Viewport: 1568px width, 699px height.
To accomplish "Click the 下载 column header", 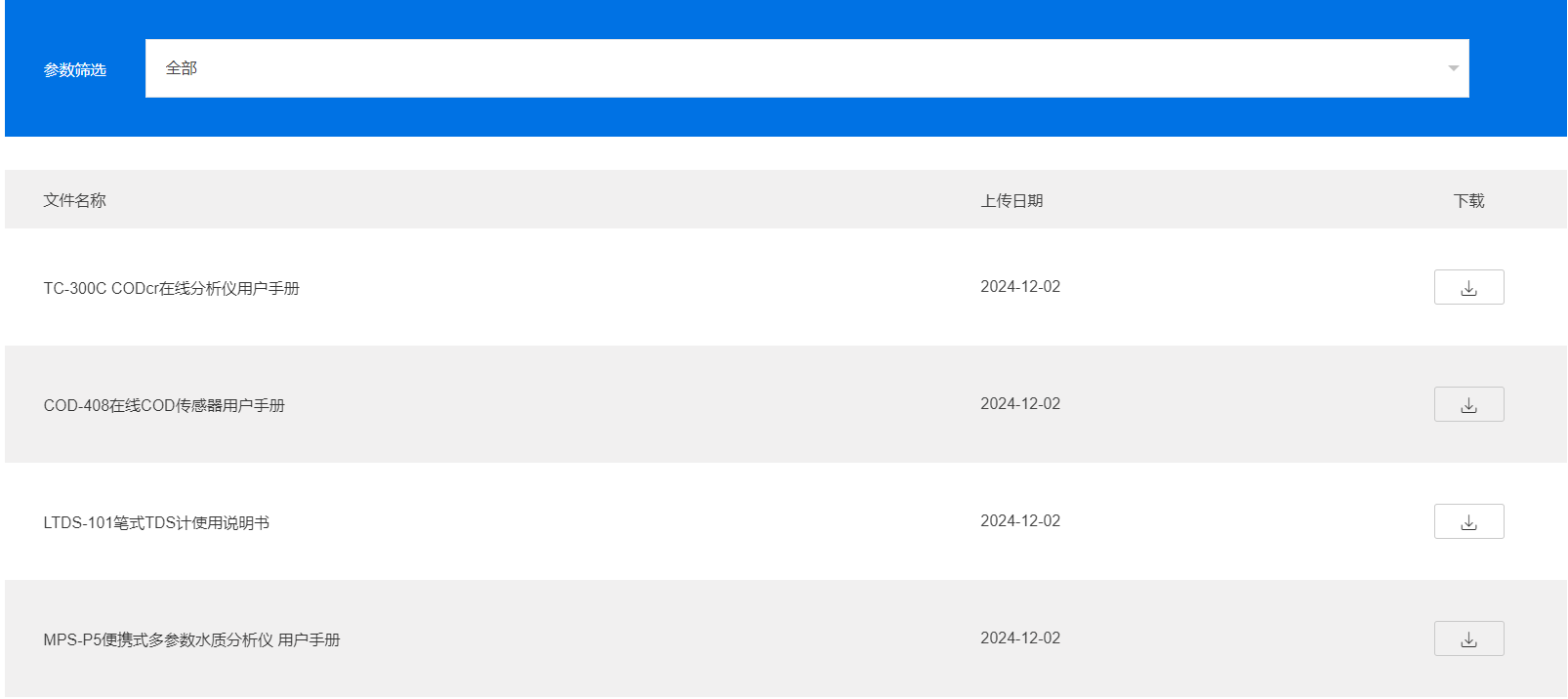I will pos(1468,201).
